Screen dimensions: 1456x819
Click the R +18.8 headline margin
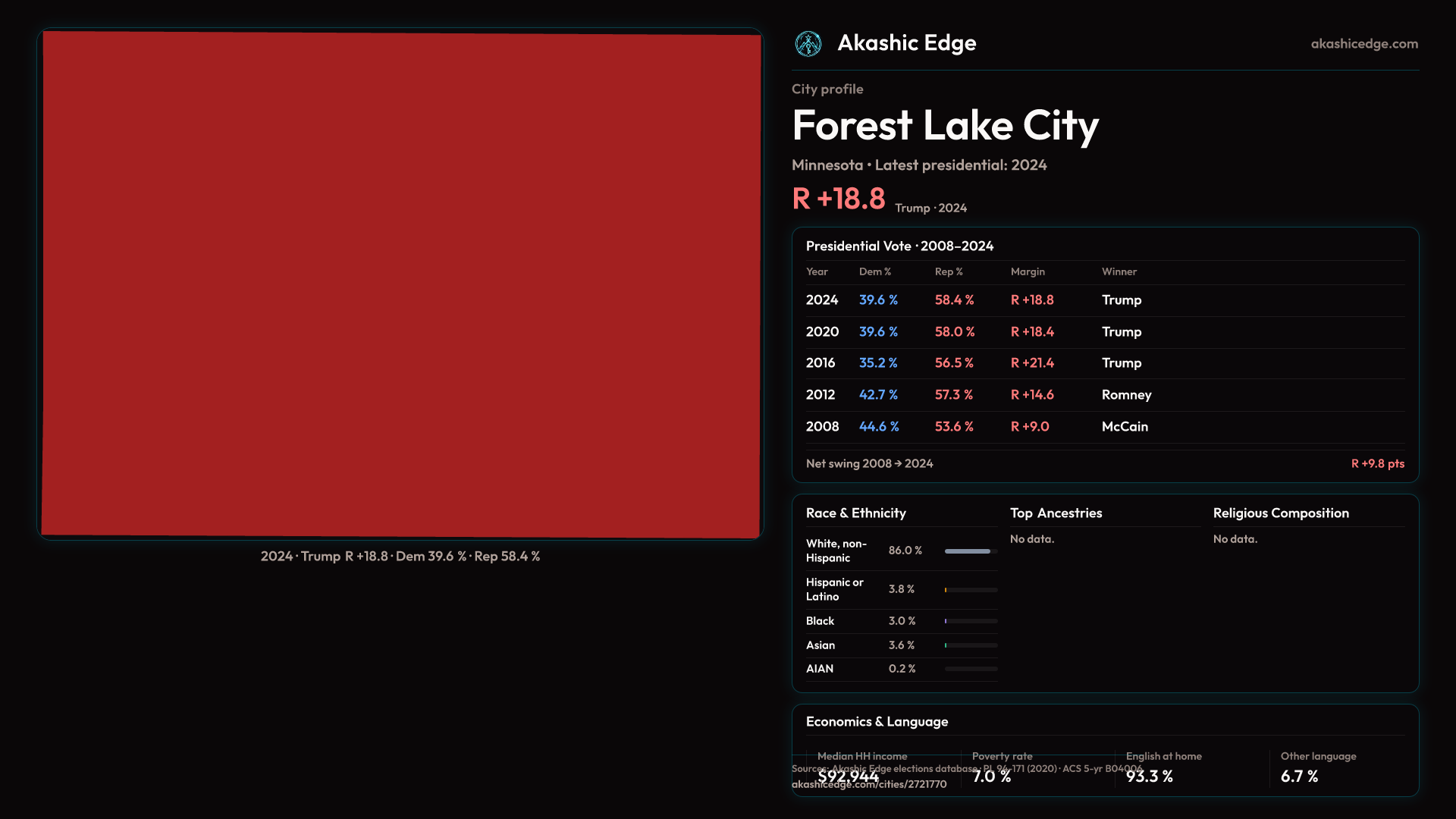click(838, 199)
